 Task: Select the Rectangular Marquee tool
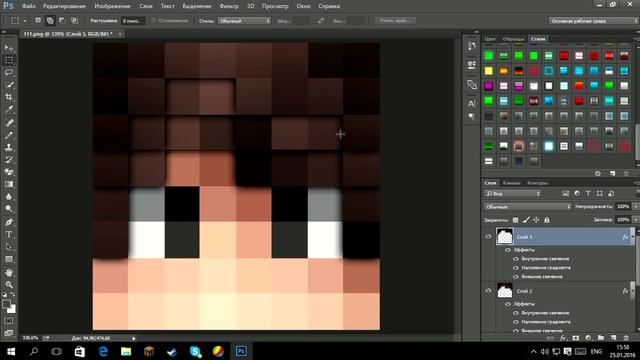9,61
